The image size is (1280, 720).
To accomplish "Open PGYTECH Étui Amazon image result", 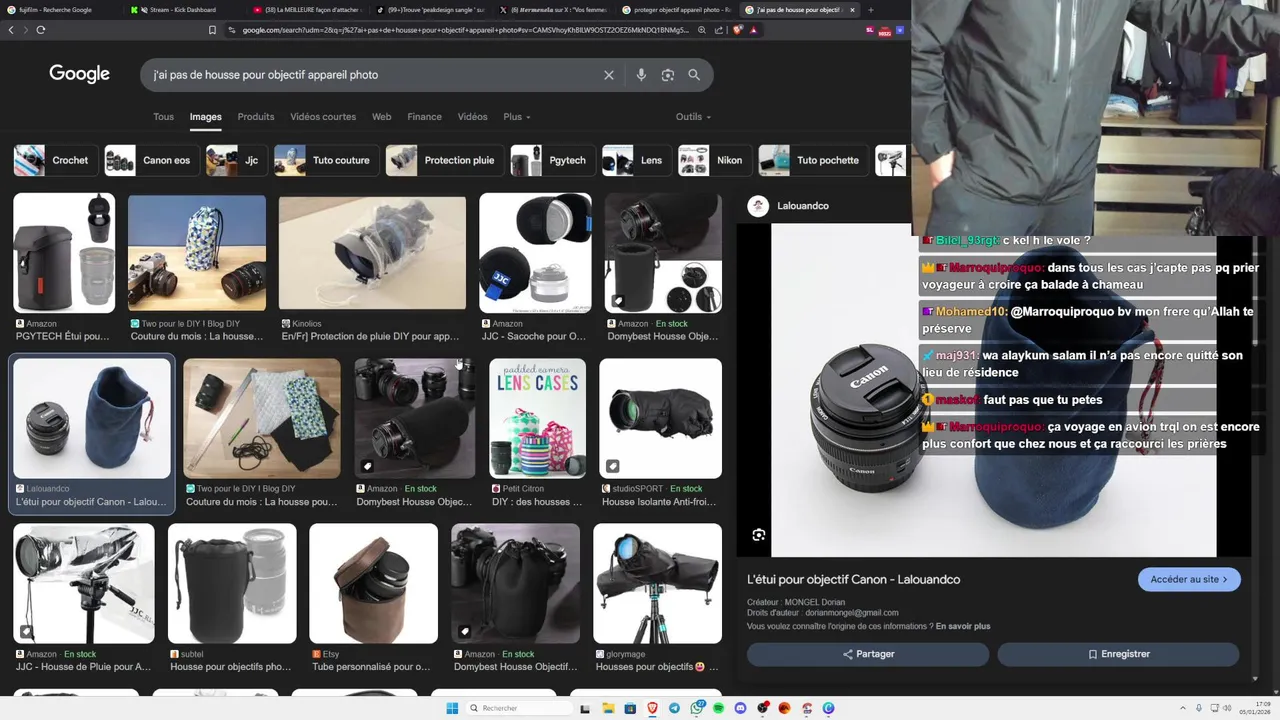I will coord(64,253).
